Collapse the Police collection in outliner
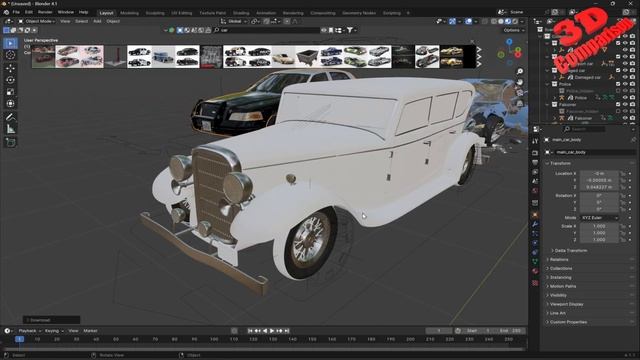Screen dimensions: 640x360 [x=547, y=84]
